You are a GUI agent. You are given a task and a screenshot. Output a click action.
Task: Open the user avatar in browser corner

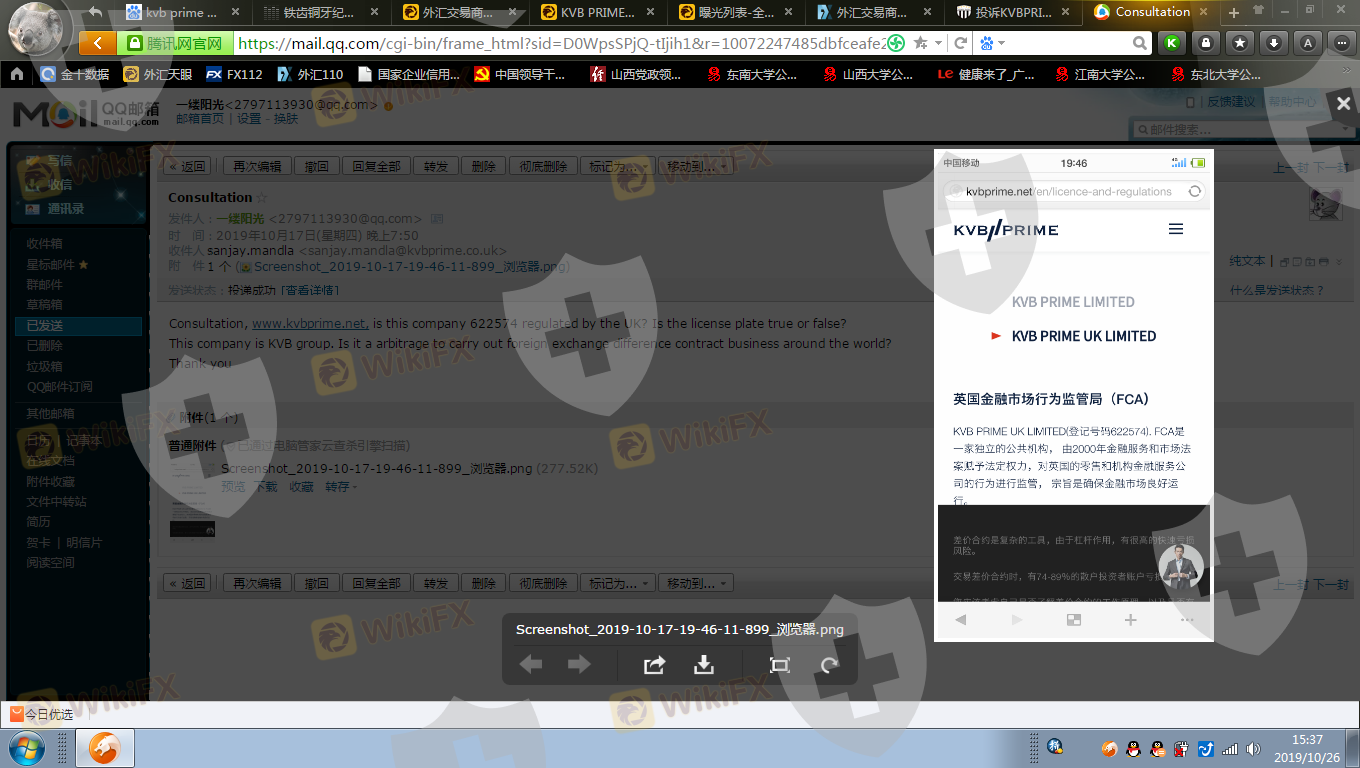(37, 28)
